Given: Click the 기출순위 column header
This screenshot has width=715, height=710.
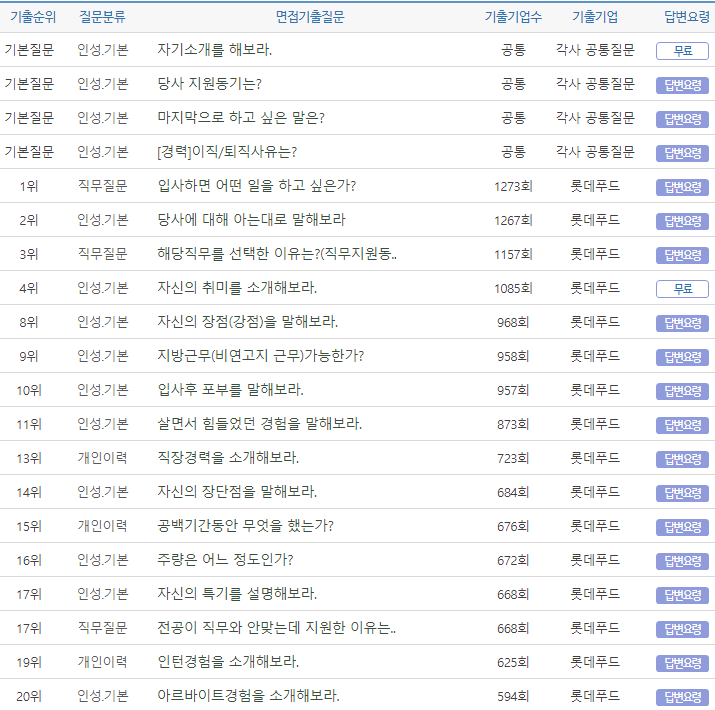Looking at the screenshot, I should (33, 17).
